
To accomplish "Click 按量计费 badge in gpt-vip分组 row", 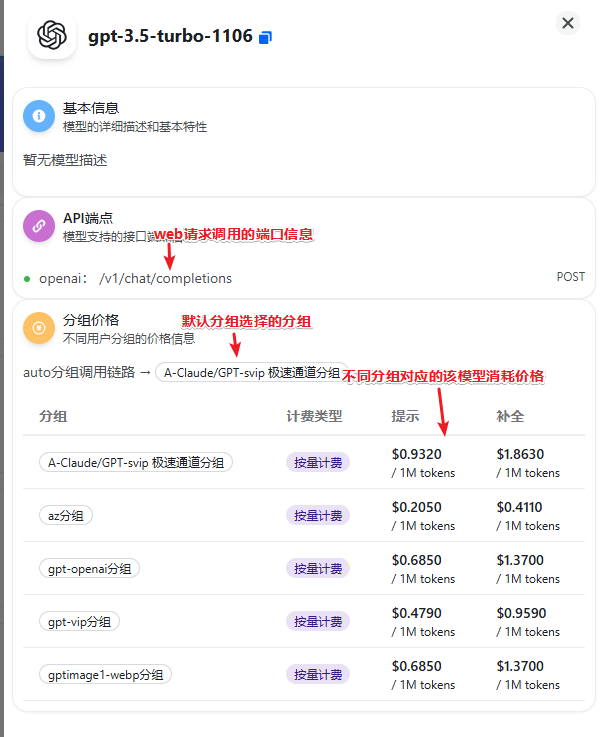I will (318, 621).
